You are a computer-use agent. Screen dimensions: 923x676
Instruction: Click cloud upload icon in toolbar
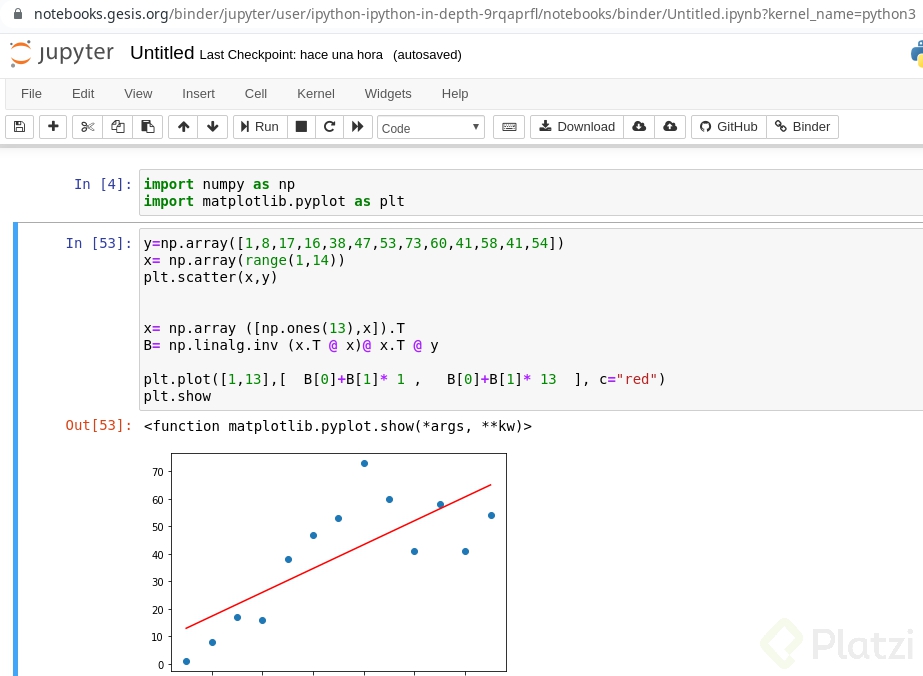pyautogui.click(x=670, y=127)
